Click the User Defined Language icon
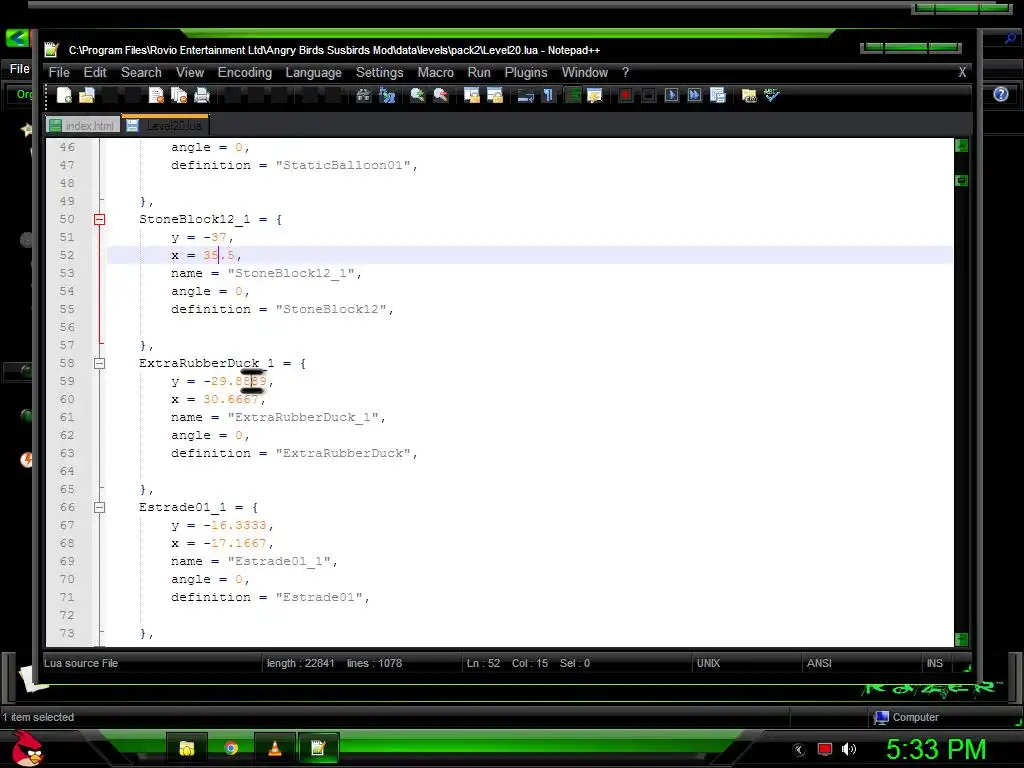The image size is (1024, 768). point(595,95)
